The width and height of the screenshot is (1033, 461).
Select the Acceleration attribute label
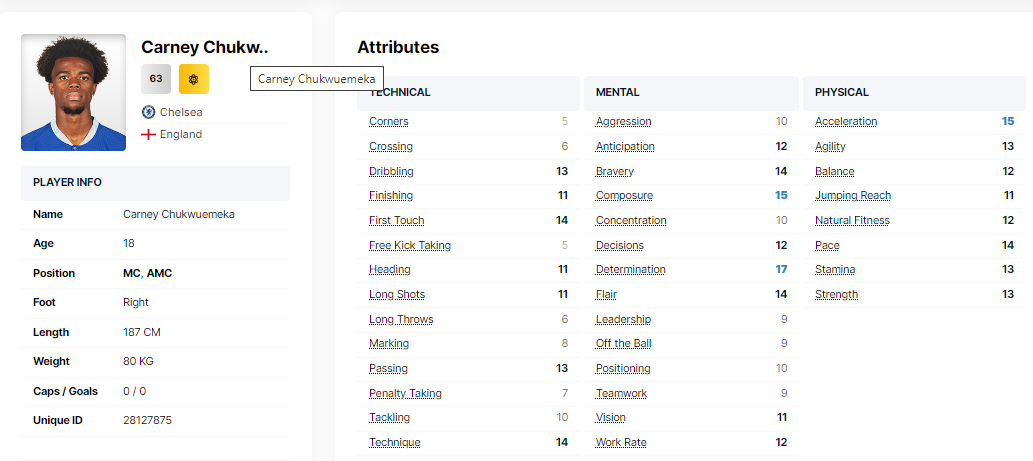point(846,121)
